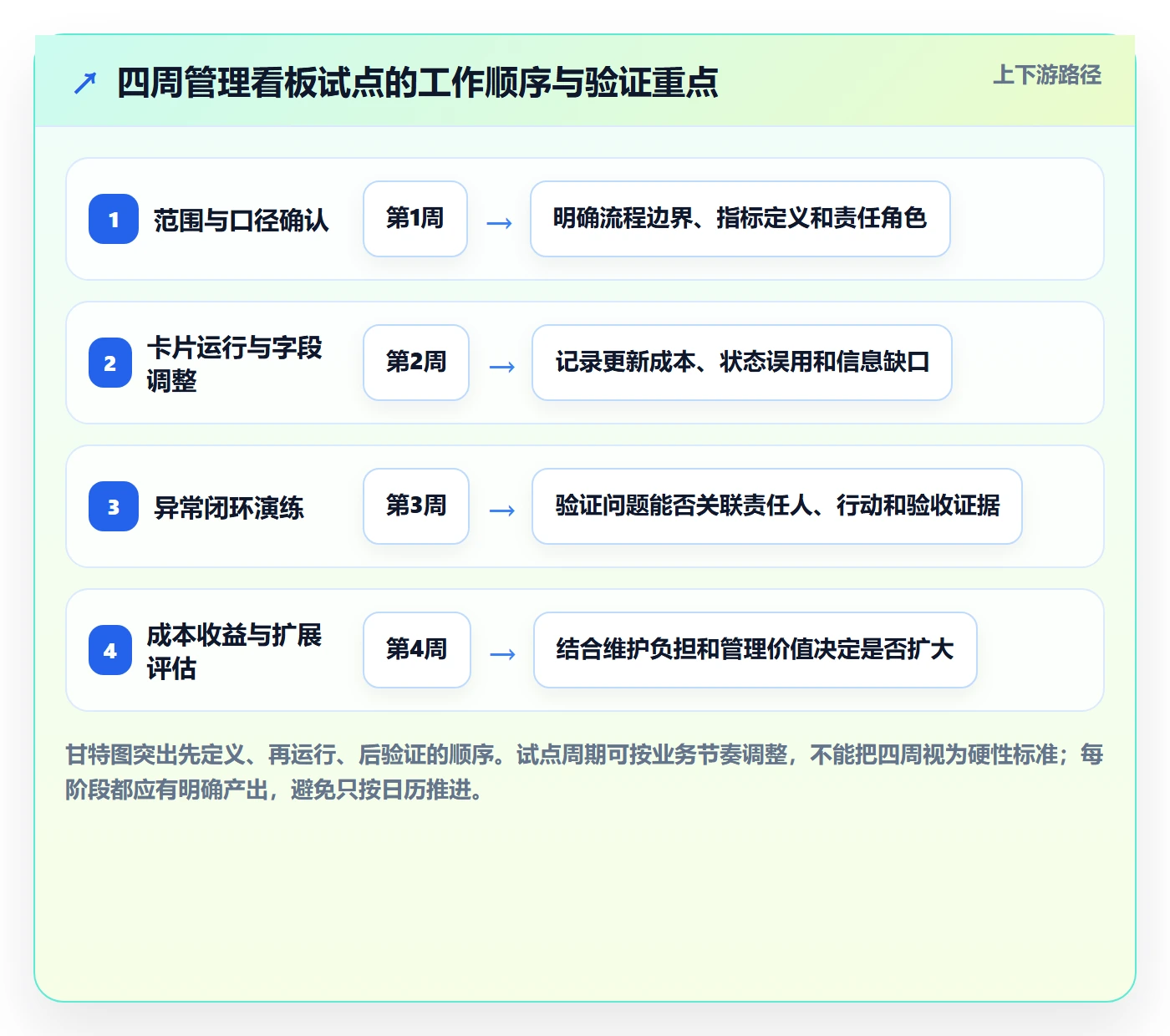
Task: Click the footnote paragraph starting 甘特图突出先定义
Action: coord(584,772)
